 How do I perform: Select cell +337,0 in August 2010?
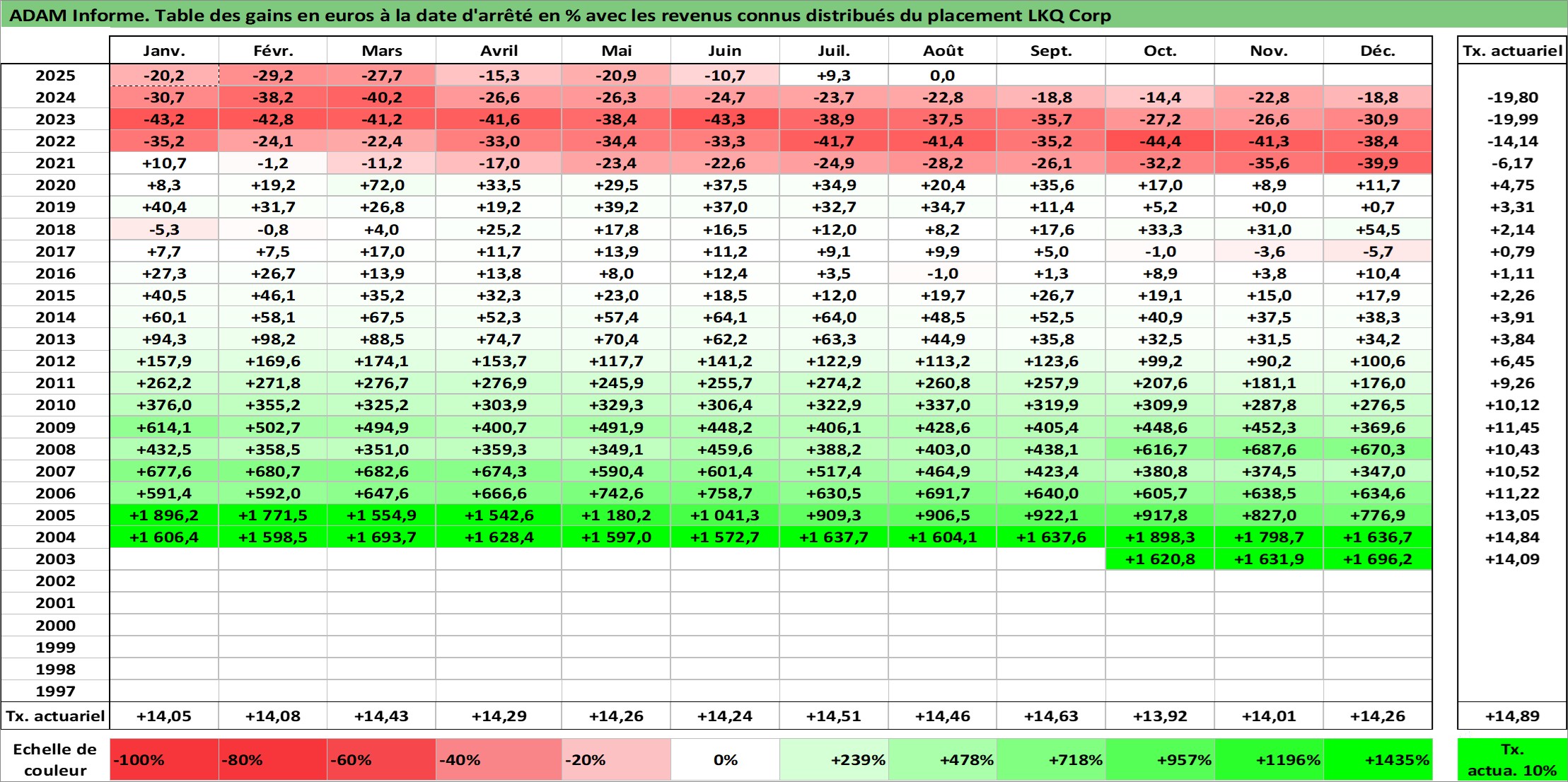click(943, 405)
